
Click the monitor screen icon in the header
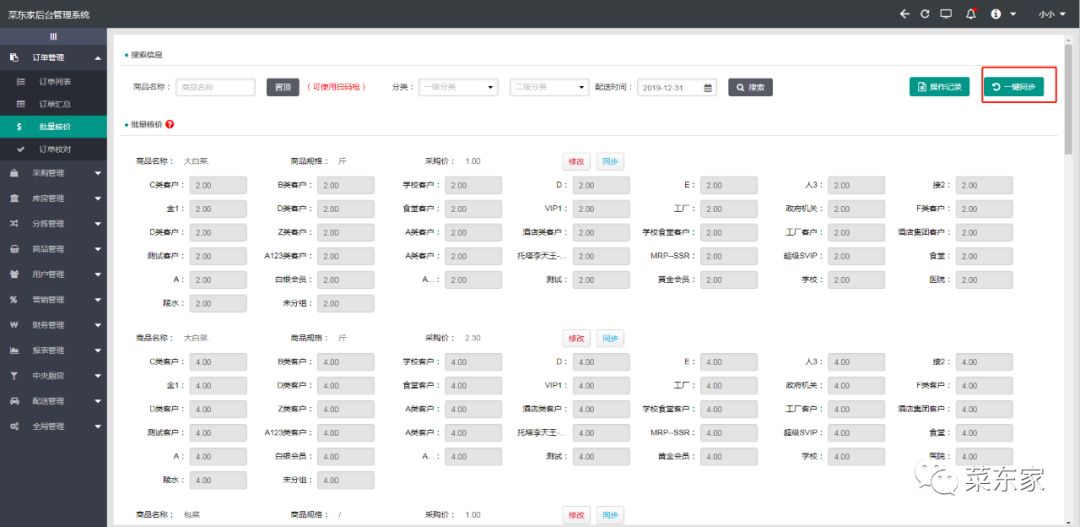(946, 14)
